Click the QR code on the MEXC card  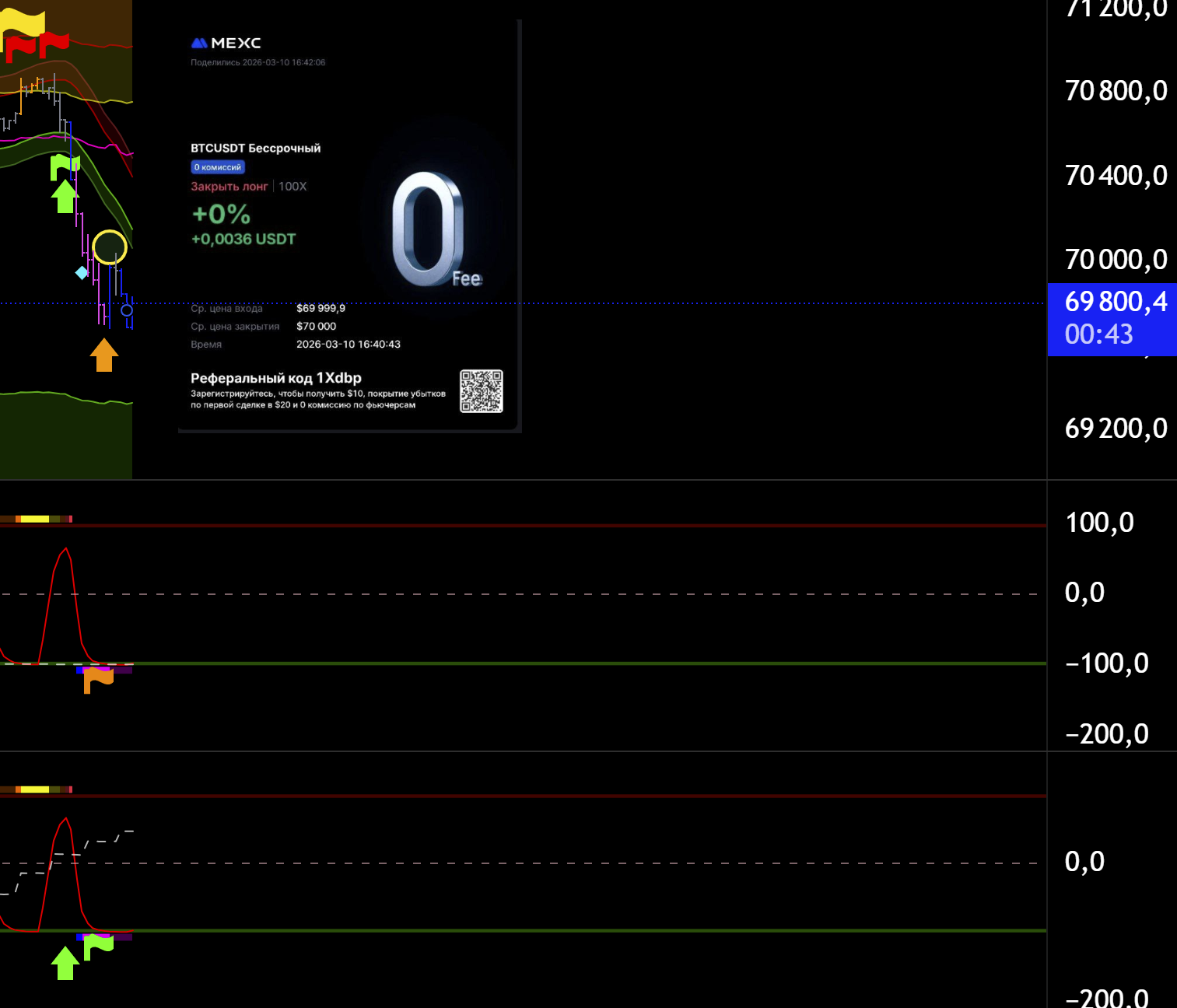point(481,390)
